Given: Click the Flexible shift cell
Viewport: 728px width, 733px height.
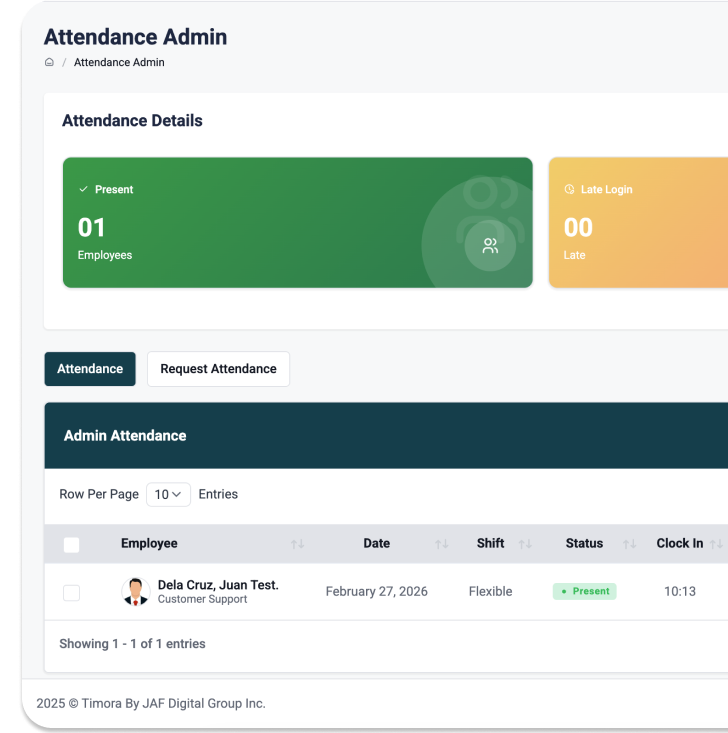Looking at the screenshot, I should tap(490, 591).
